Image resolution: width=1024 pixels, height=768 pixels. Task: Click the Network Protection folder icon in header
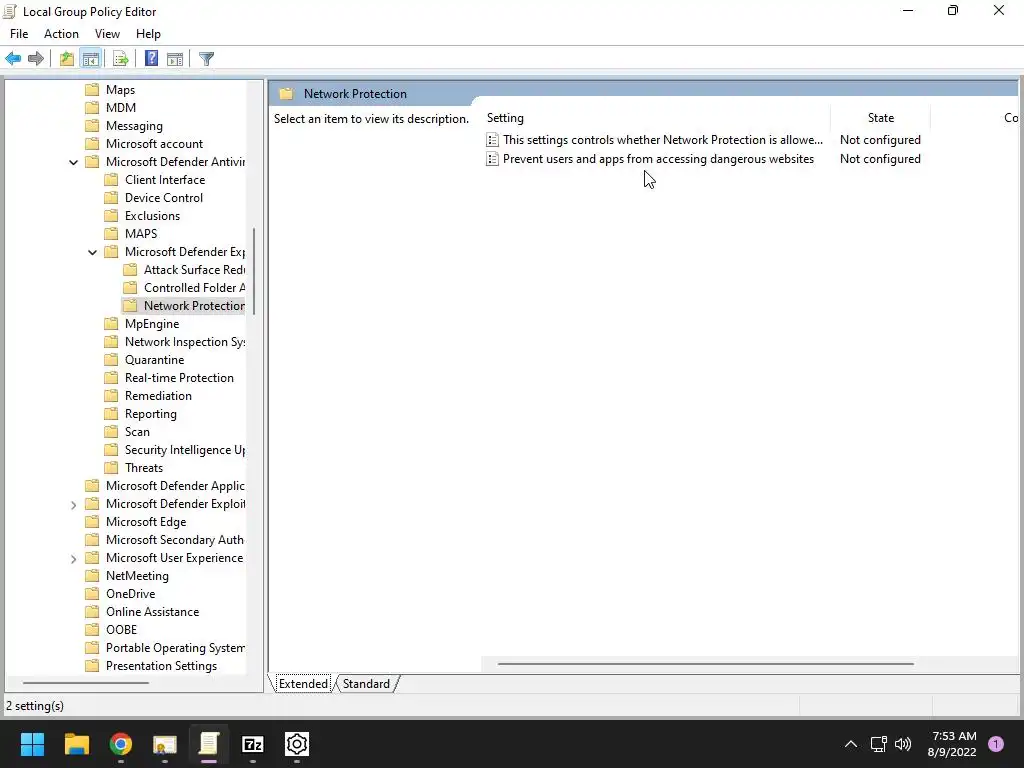pyautogui.click(x=286, y=93)
